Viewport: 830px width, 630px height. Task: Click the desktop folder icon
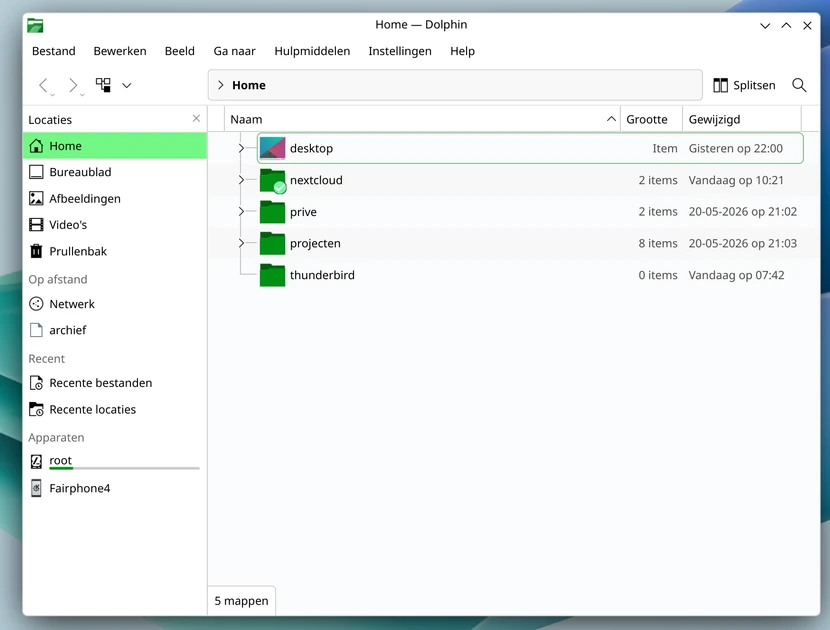tap(272, 148)
